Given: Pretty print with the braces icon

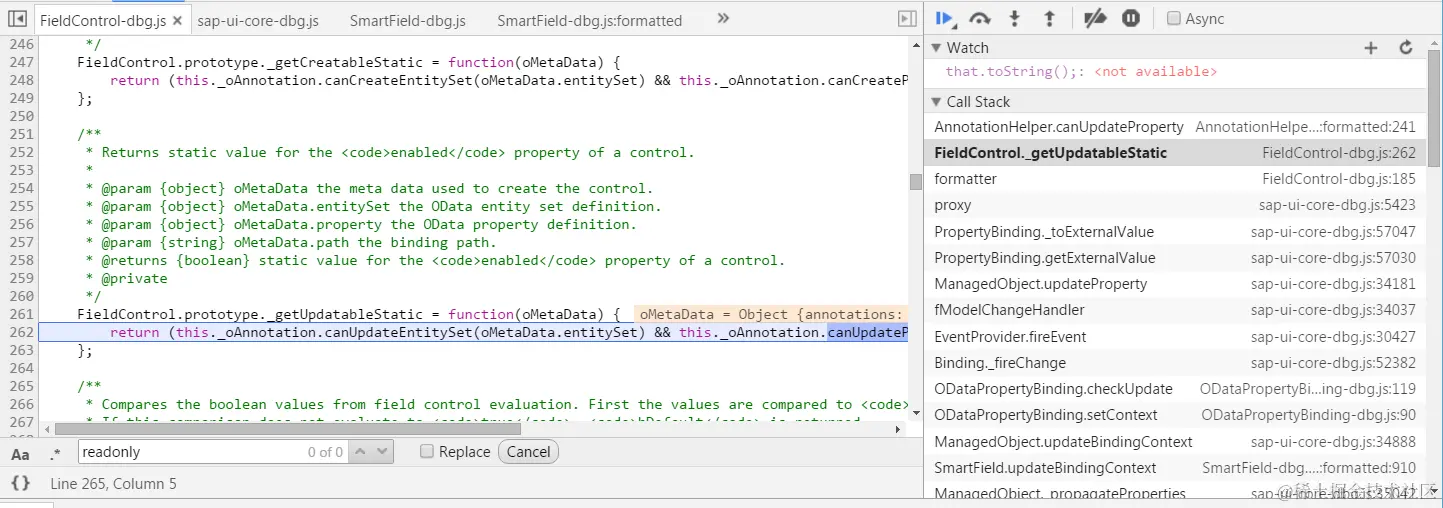Looking at the screenshot, I should point(20,483).
